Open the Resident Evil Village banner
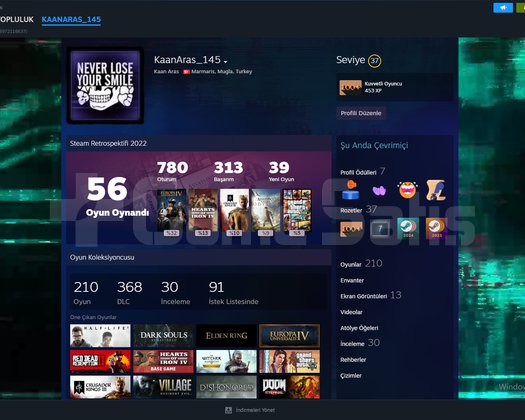The width and height of the screenshot is (525, 420). 163,387
